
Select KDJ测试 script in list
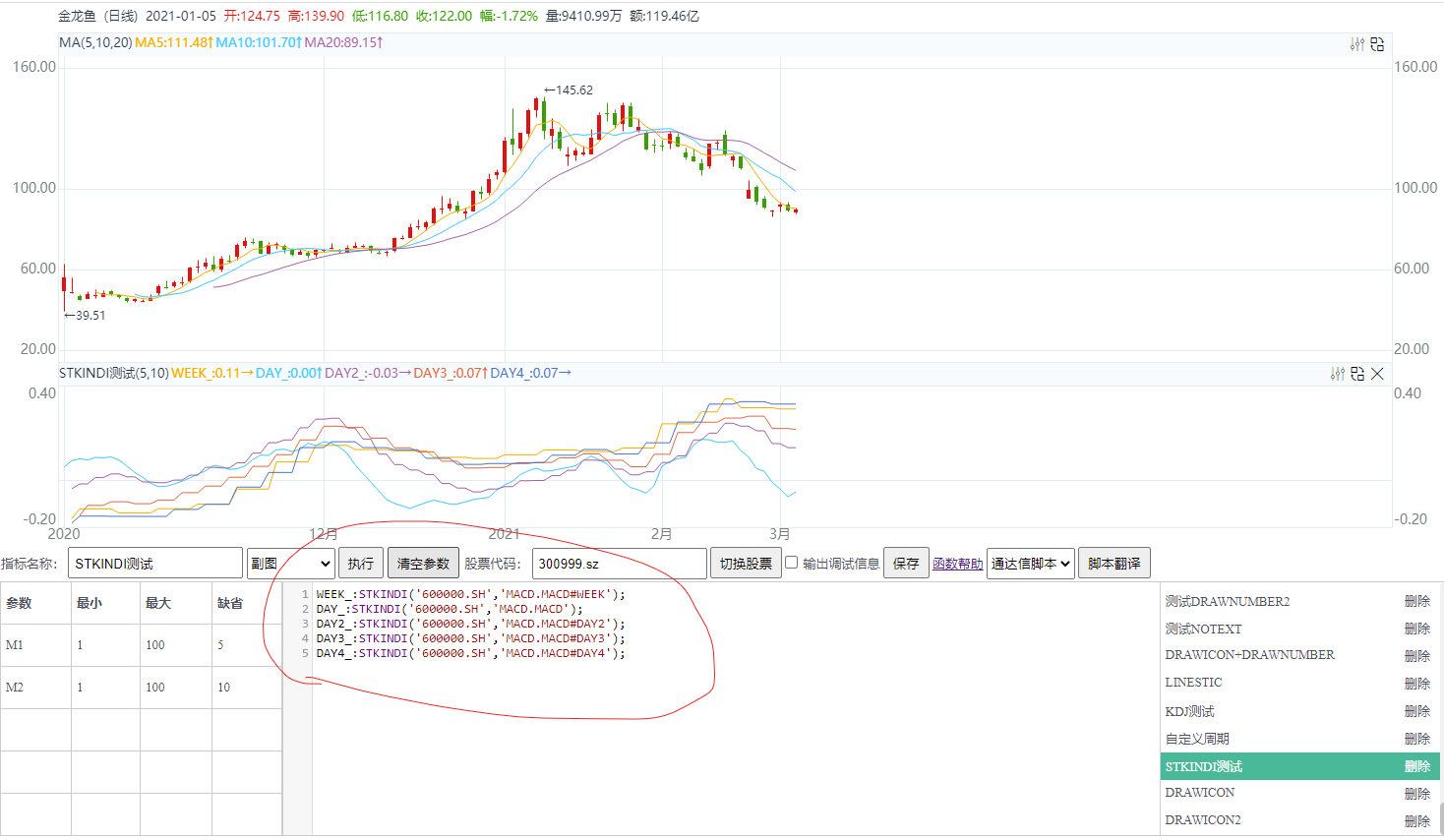coord(1190,711)
